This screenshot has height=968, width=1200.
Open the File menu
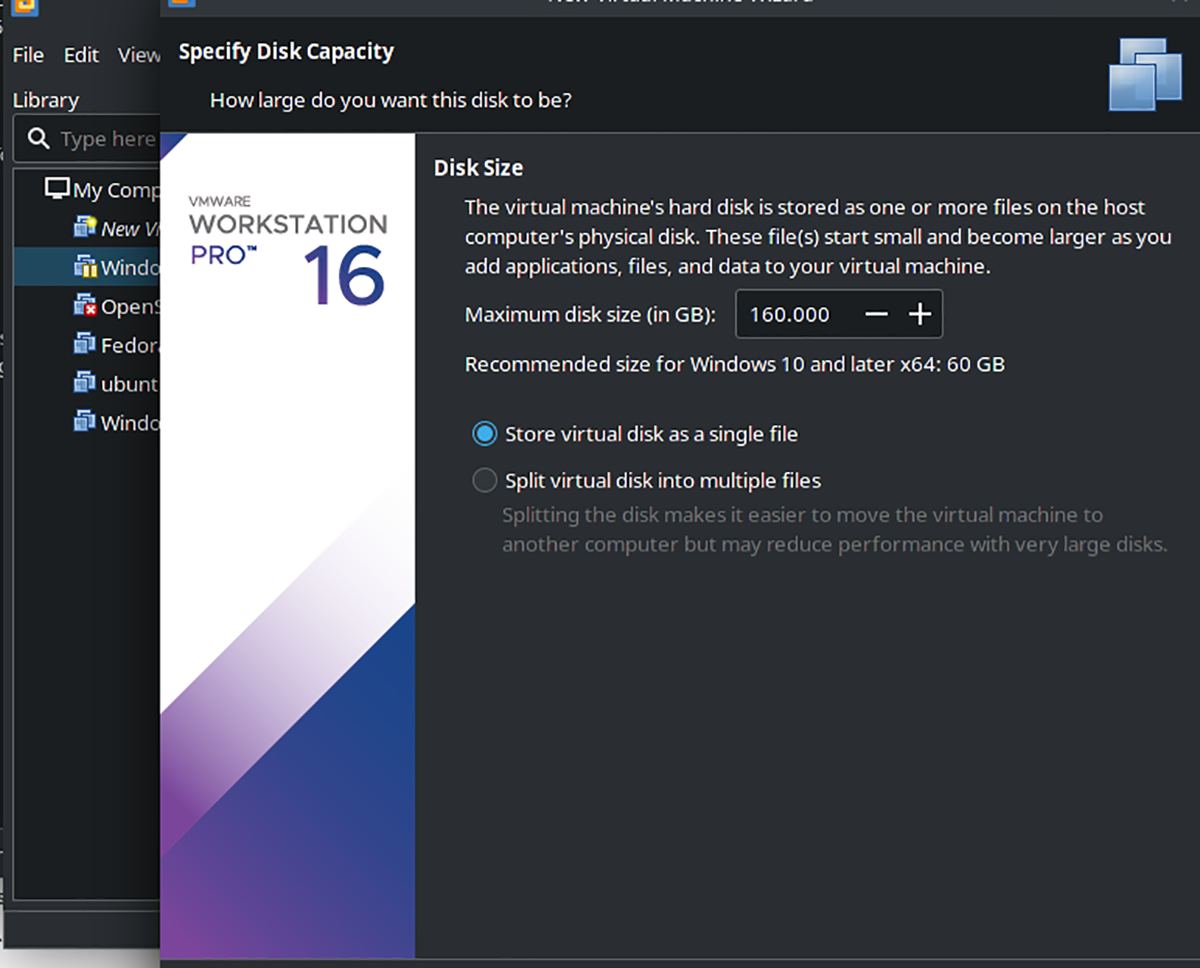point(28,55)
